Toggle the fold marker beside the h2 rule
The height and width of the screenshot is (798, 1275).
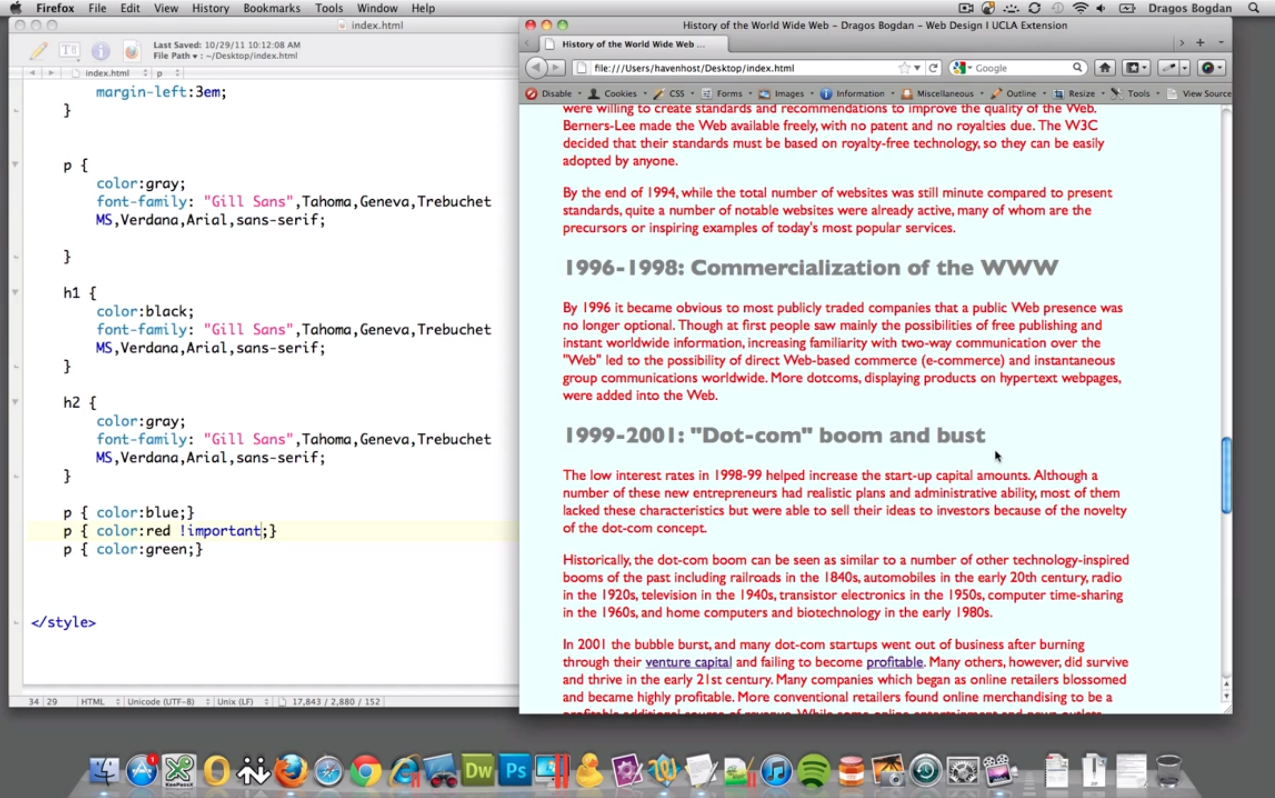[x=15, y=403]
